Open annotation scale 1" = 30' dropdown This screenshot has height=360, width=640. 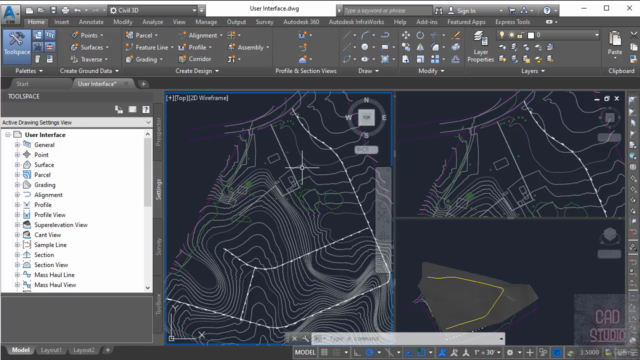tap(487, 352)
